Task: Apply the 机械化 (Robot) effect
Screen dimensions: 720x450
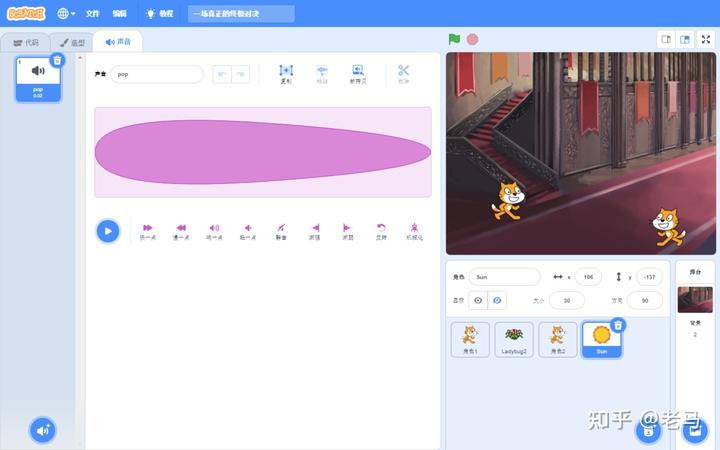Action: [415, 232]
